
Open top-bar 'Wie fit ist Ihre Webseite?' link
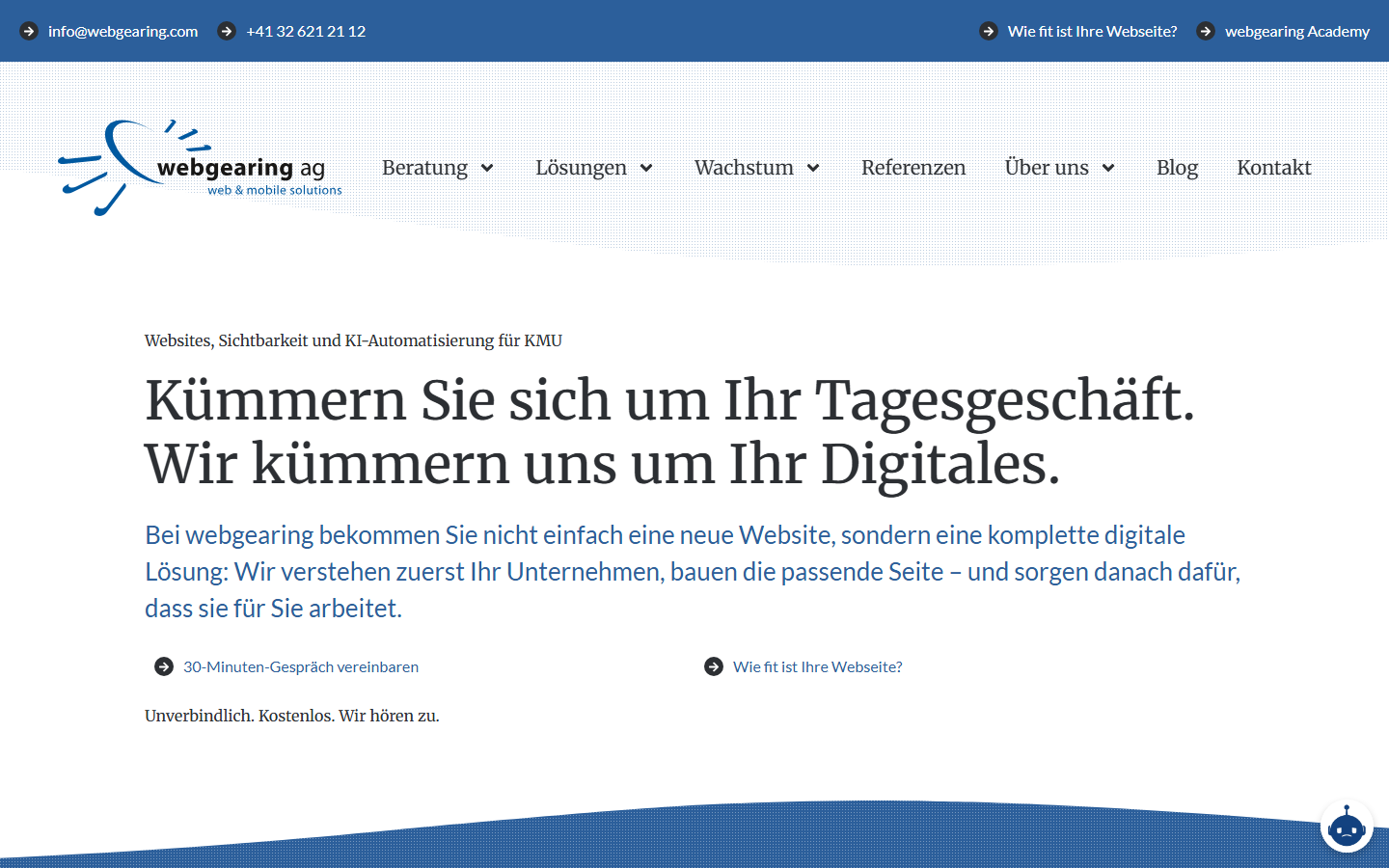point(1092,31)
